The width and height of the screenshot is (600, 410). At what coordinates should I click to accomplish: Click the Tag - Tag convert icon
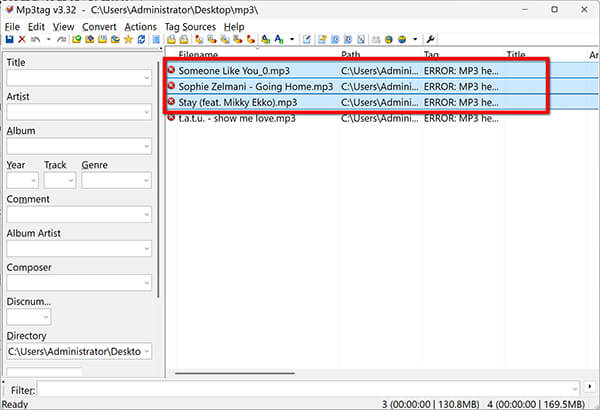251,39
